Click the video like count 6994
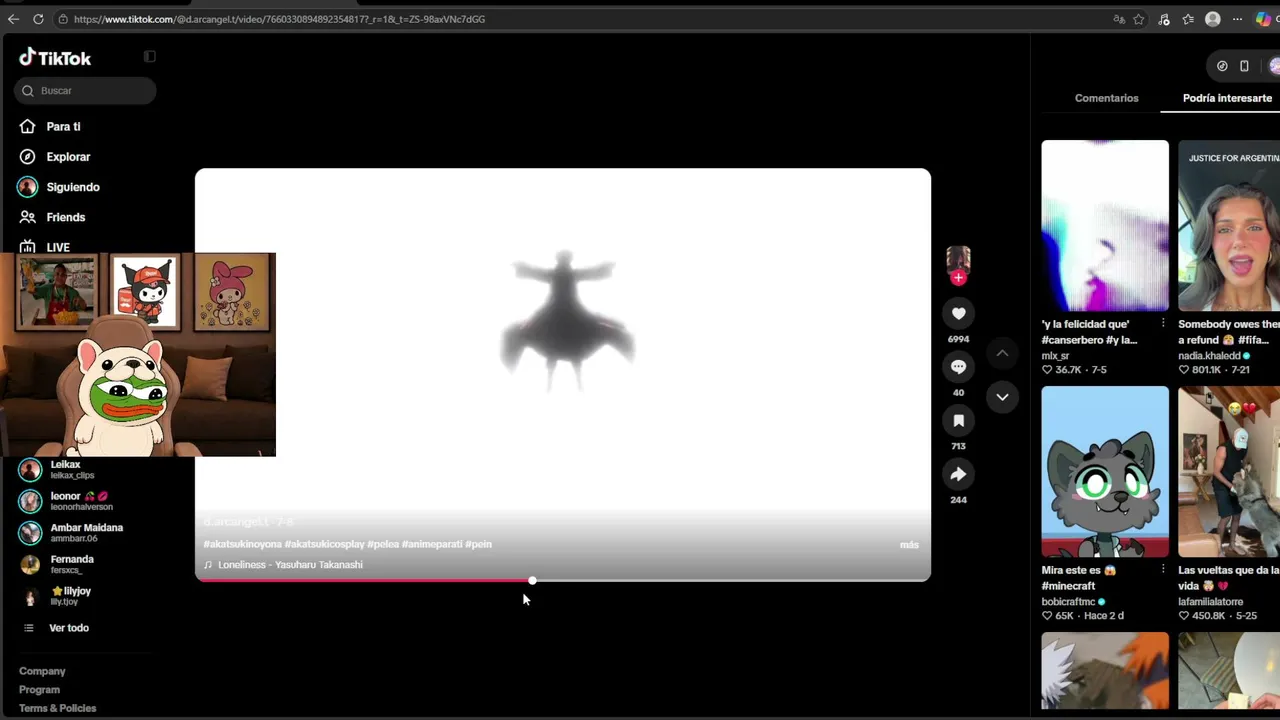Viewport: 1280px width, 720px height. (958, 339)
